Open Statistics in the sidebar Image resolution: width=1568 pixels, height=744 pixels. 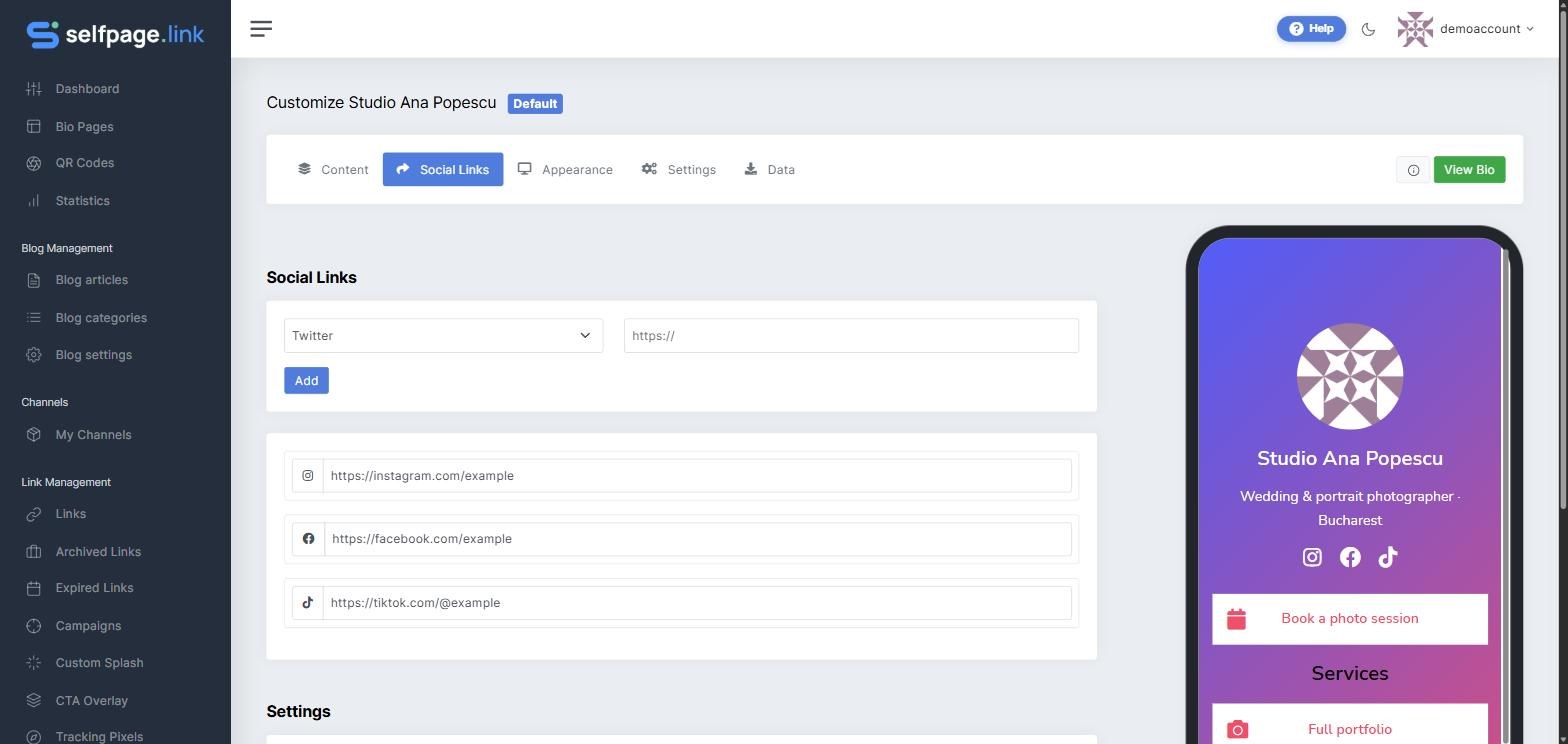click(82, 201)
